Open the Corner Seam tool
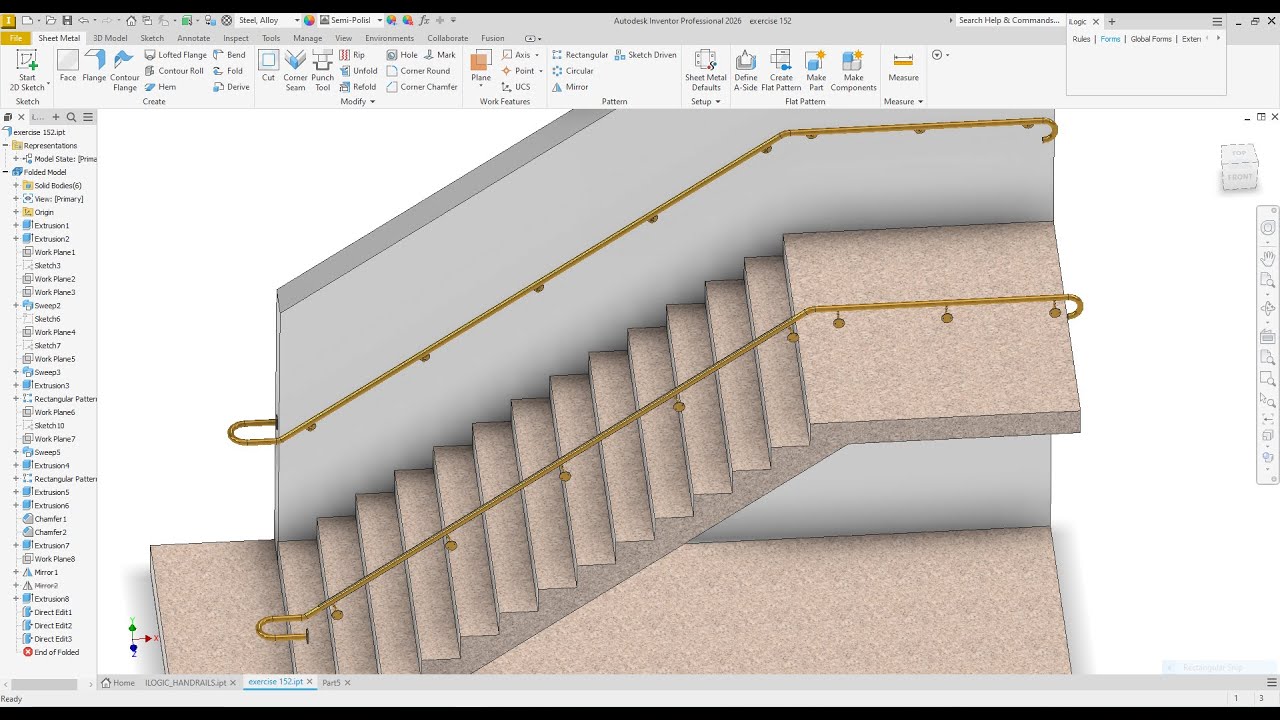1280x720 pixels. tap(295, 70)
